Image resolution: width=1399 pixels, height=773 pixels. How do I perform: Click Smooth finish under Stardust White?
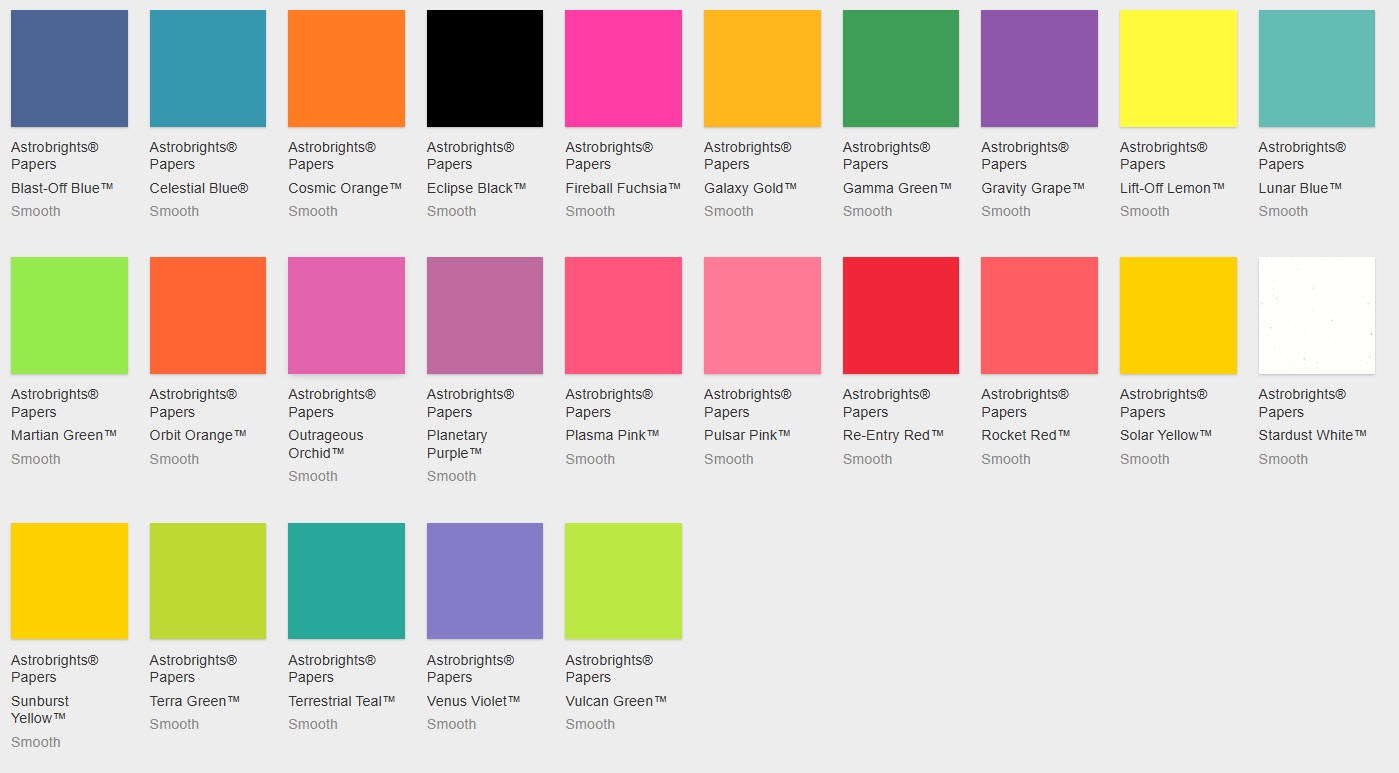(1283, 459)
